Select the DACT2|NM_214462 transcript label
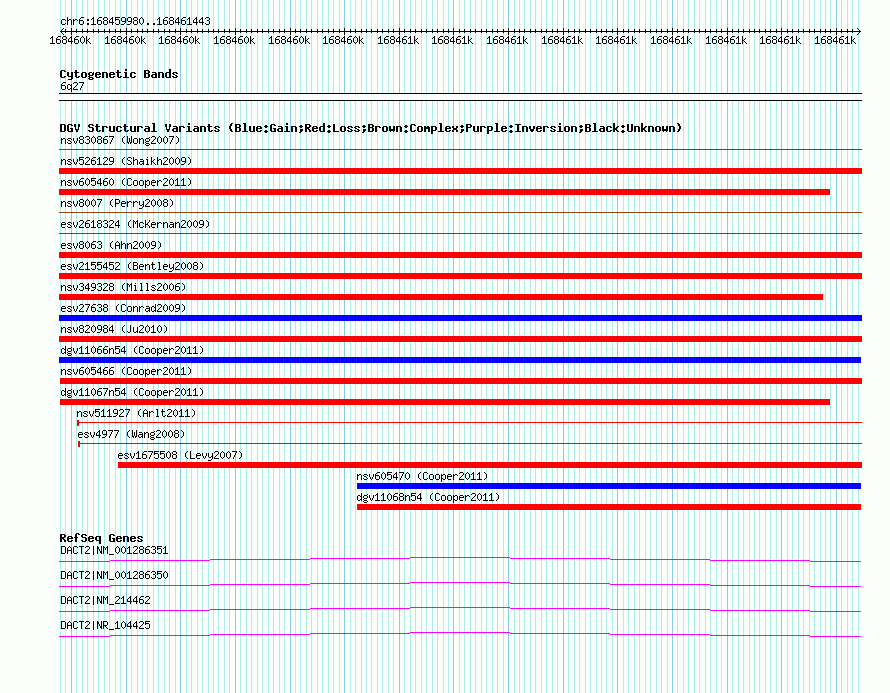The height and width of the screenshot is (693, 890). pyautogui.click(x=105, y=600)
